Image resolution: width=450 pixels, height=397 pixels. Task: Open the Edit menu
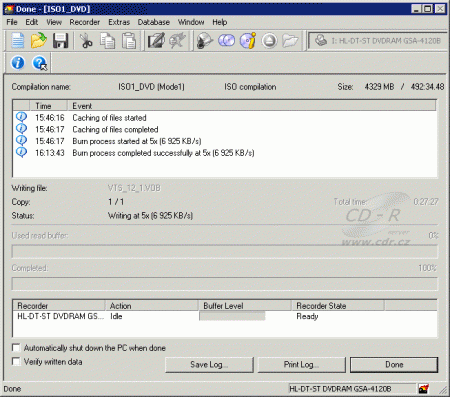point(32,22)
